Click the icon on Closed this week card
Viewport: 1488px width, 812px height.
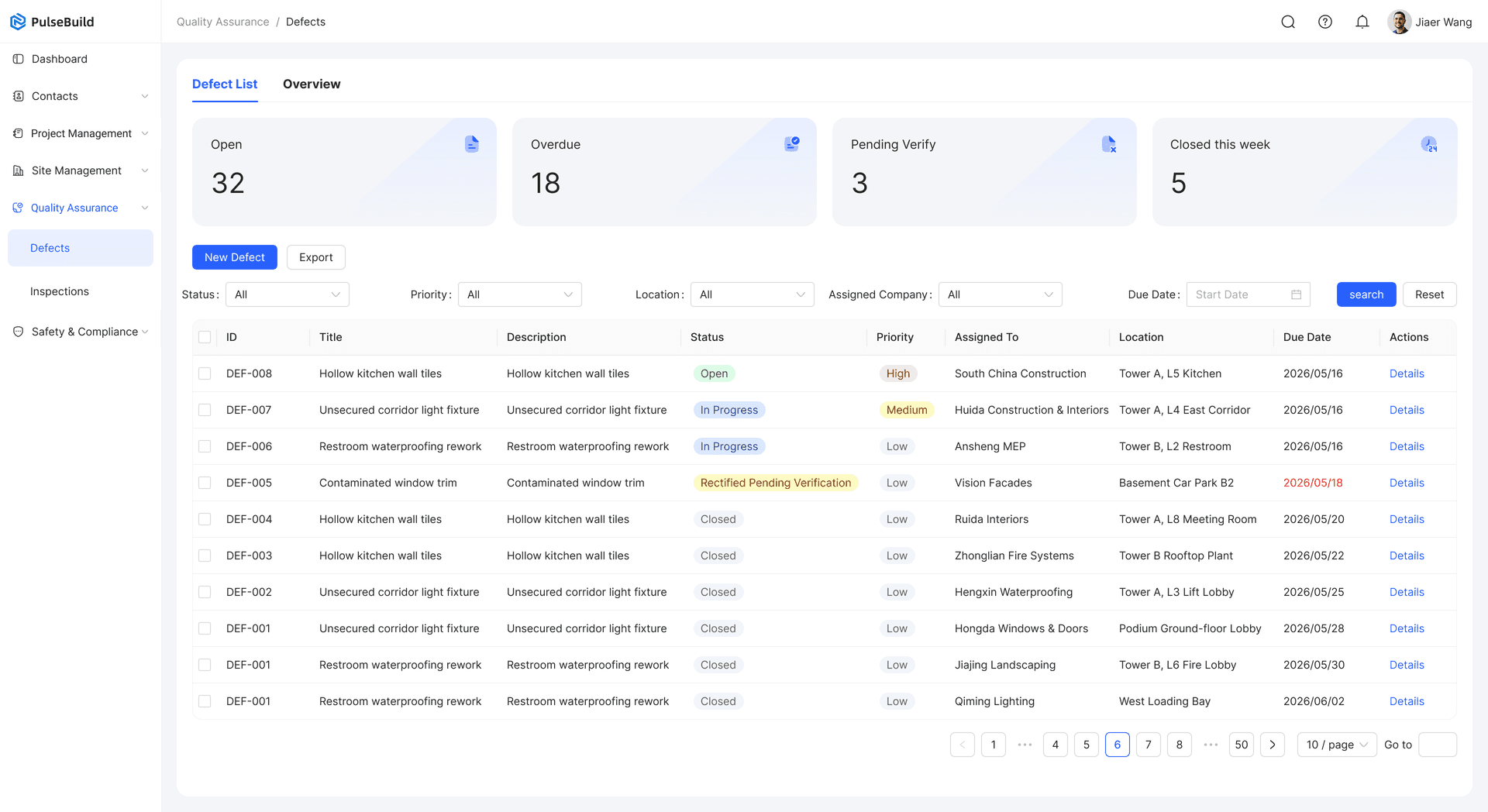point(1429,144)
